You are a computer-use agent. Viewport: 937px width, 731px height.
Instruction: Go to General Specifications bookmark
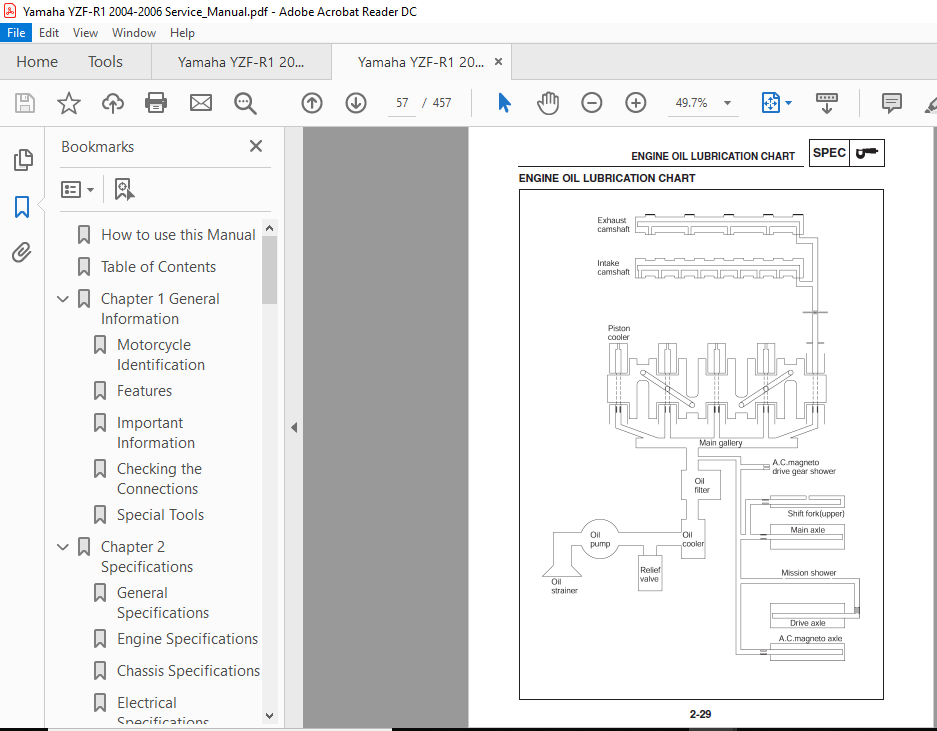163,602
